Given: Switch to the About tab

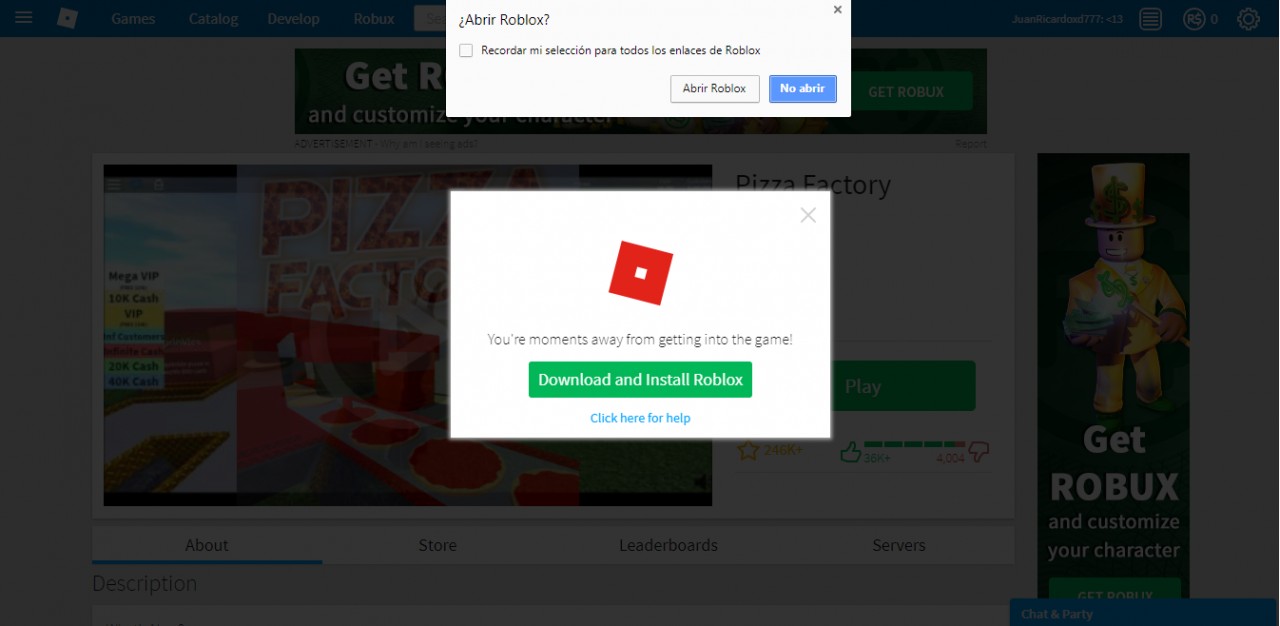Looking at the screenshot, I should (207, 545).
